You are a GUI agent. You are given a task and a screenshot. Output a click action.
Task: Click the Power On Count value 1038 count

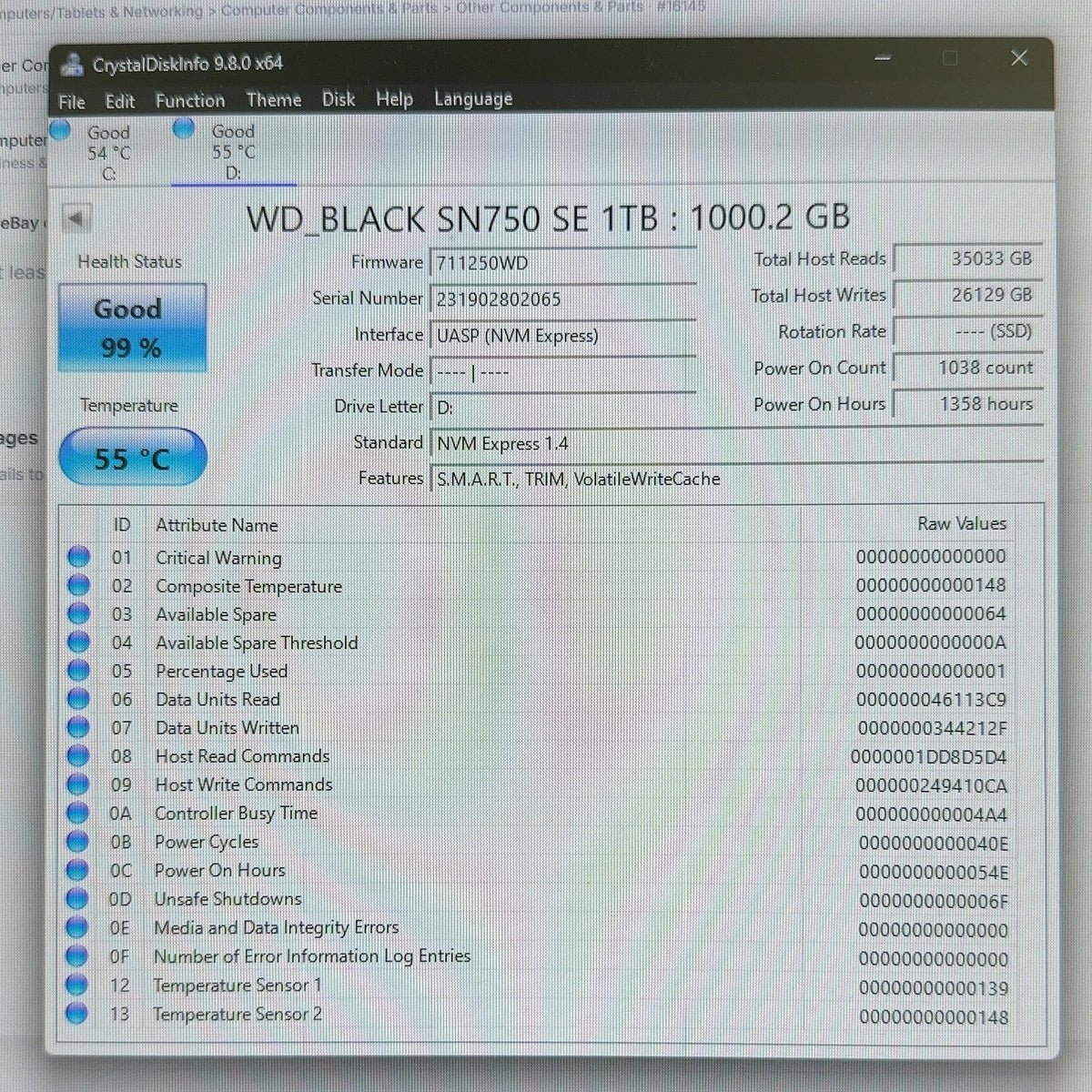(x=968, y=369)
